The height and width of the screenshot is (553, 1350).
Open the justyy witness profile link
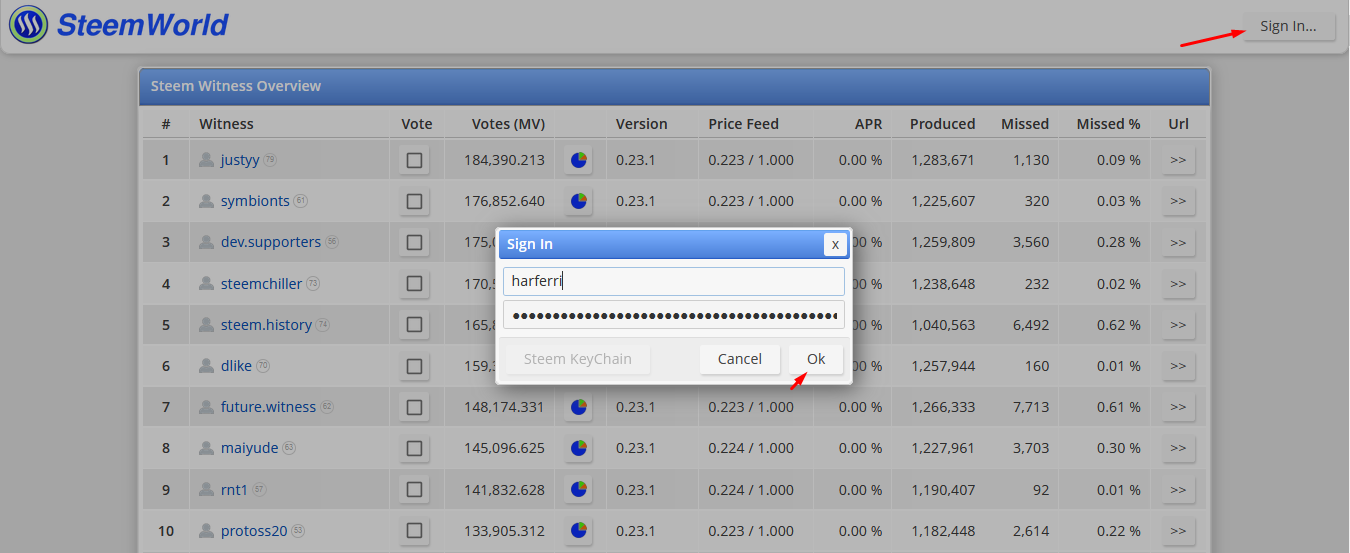[240, 160]
